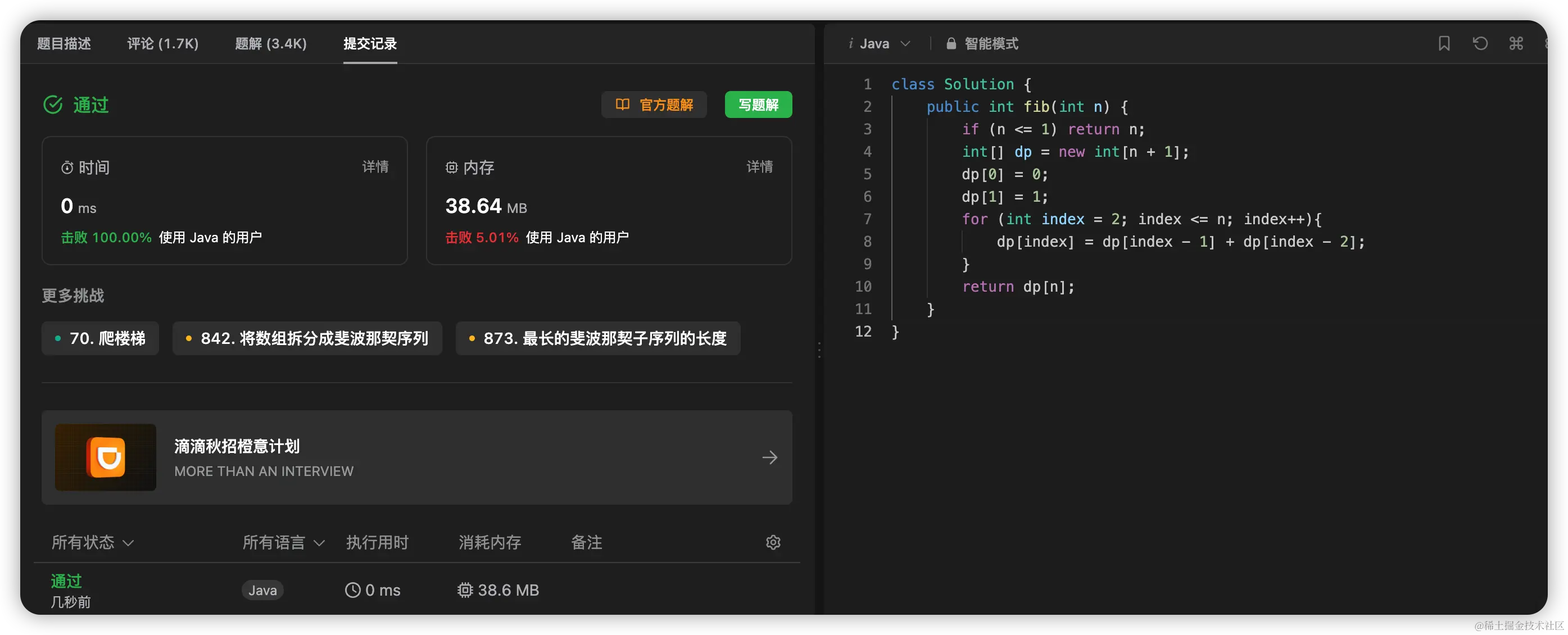Click the lock icon beside 智能模式

(951, 44)
